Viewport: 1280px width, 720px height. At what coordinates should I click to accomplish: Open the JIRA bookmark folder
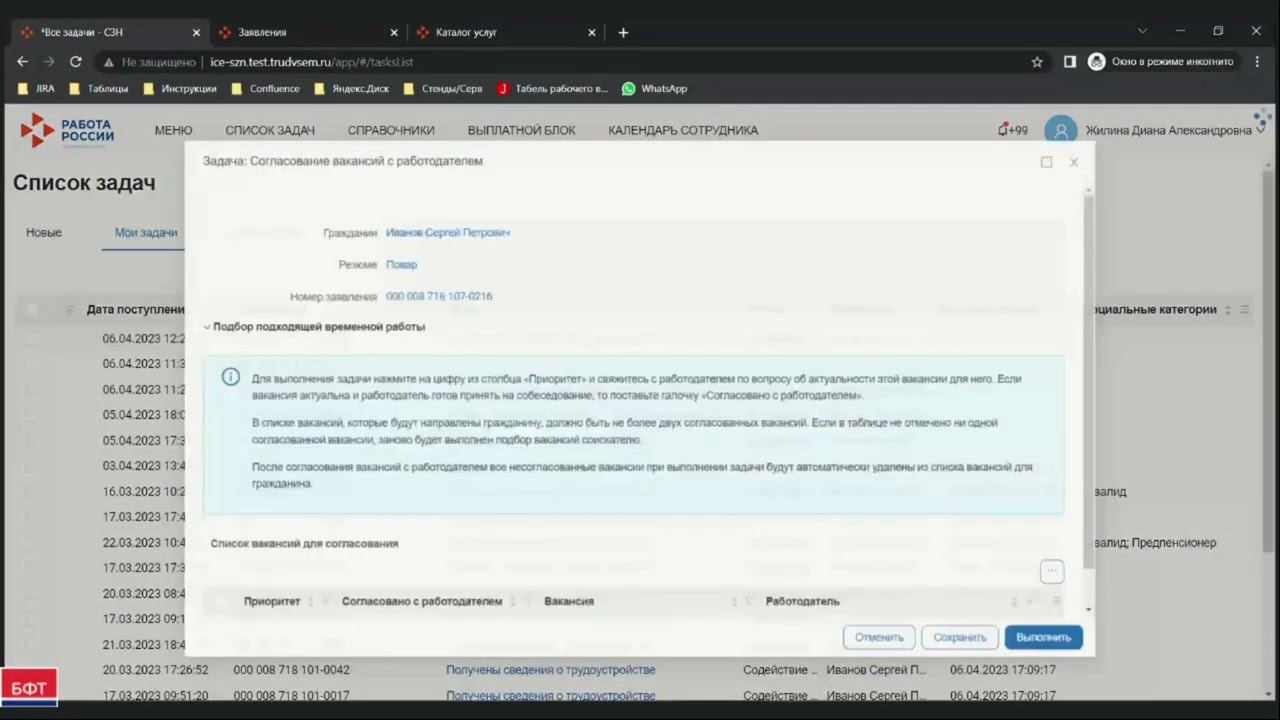click(x=36, y=89)
